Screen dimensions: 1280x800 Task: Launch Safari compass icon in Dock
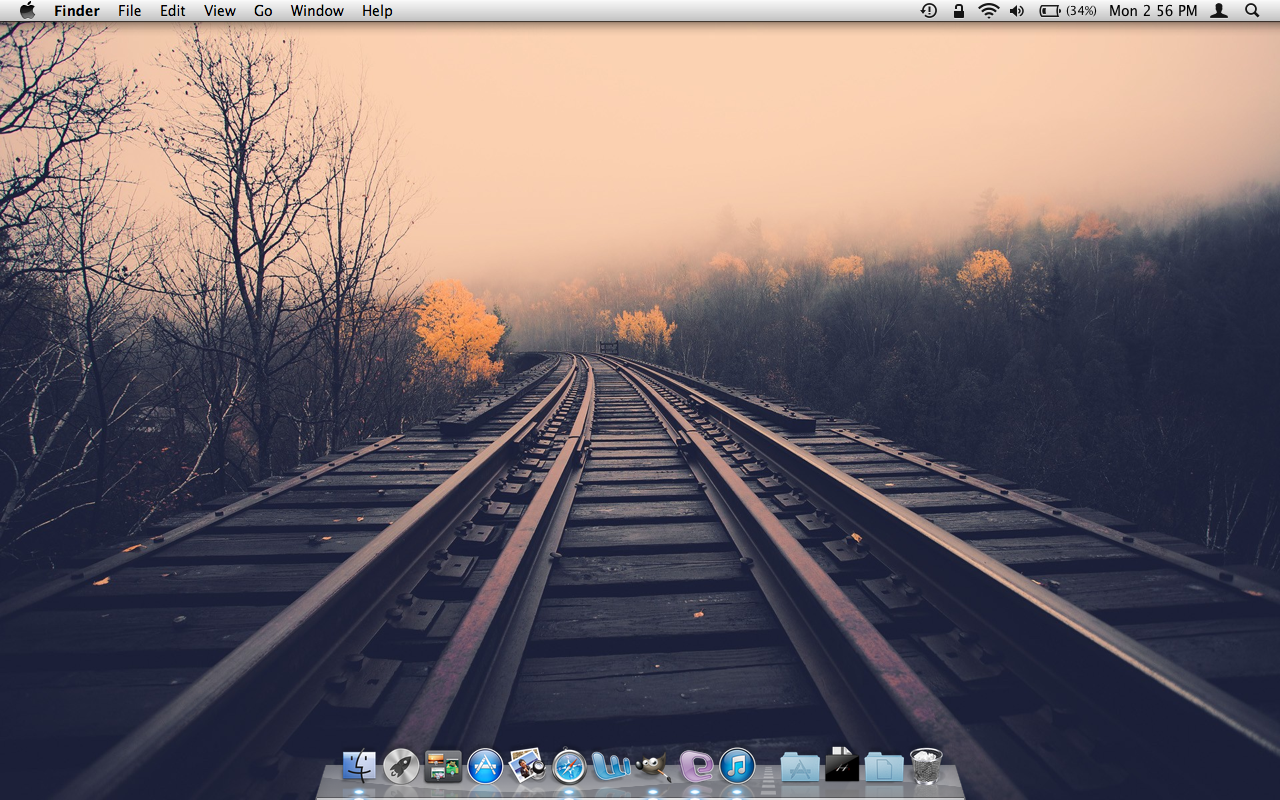569,767
